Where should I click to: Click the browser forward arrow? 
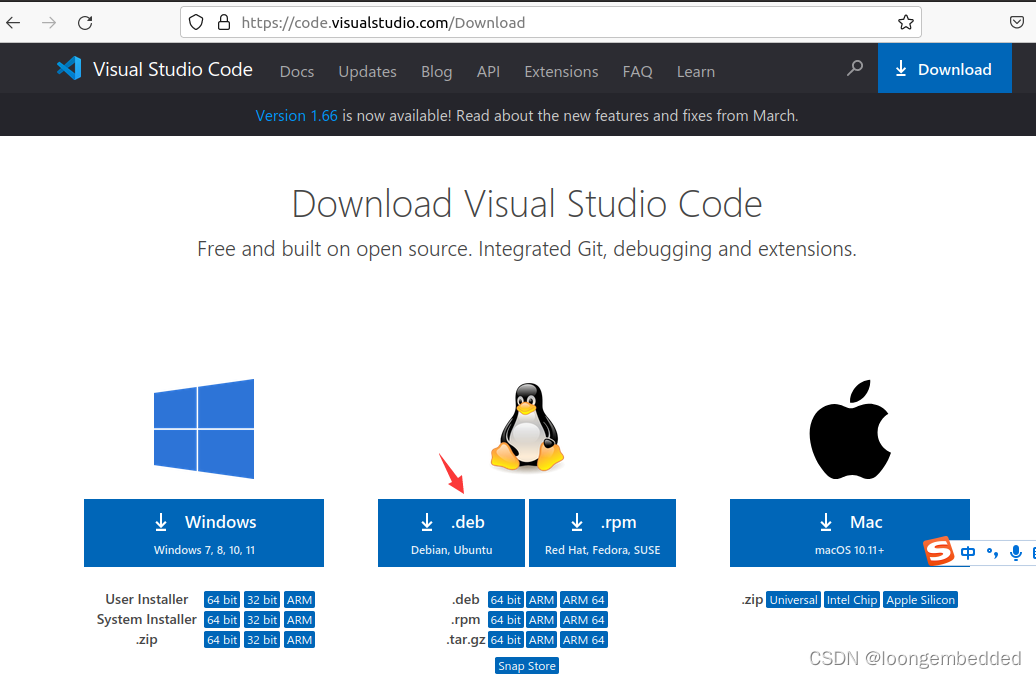coord(49,22)
